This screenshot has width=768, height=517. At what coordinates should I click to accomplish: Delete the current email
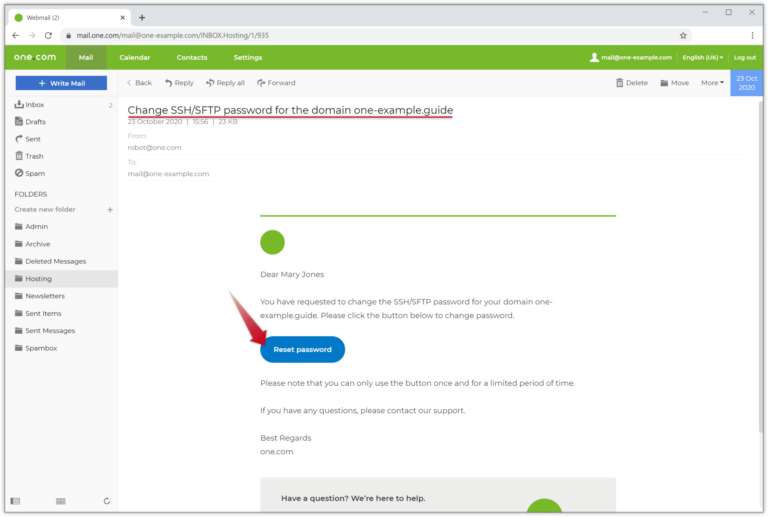[x=632, y=83]
